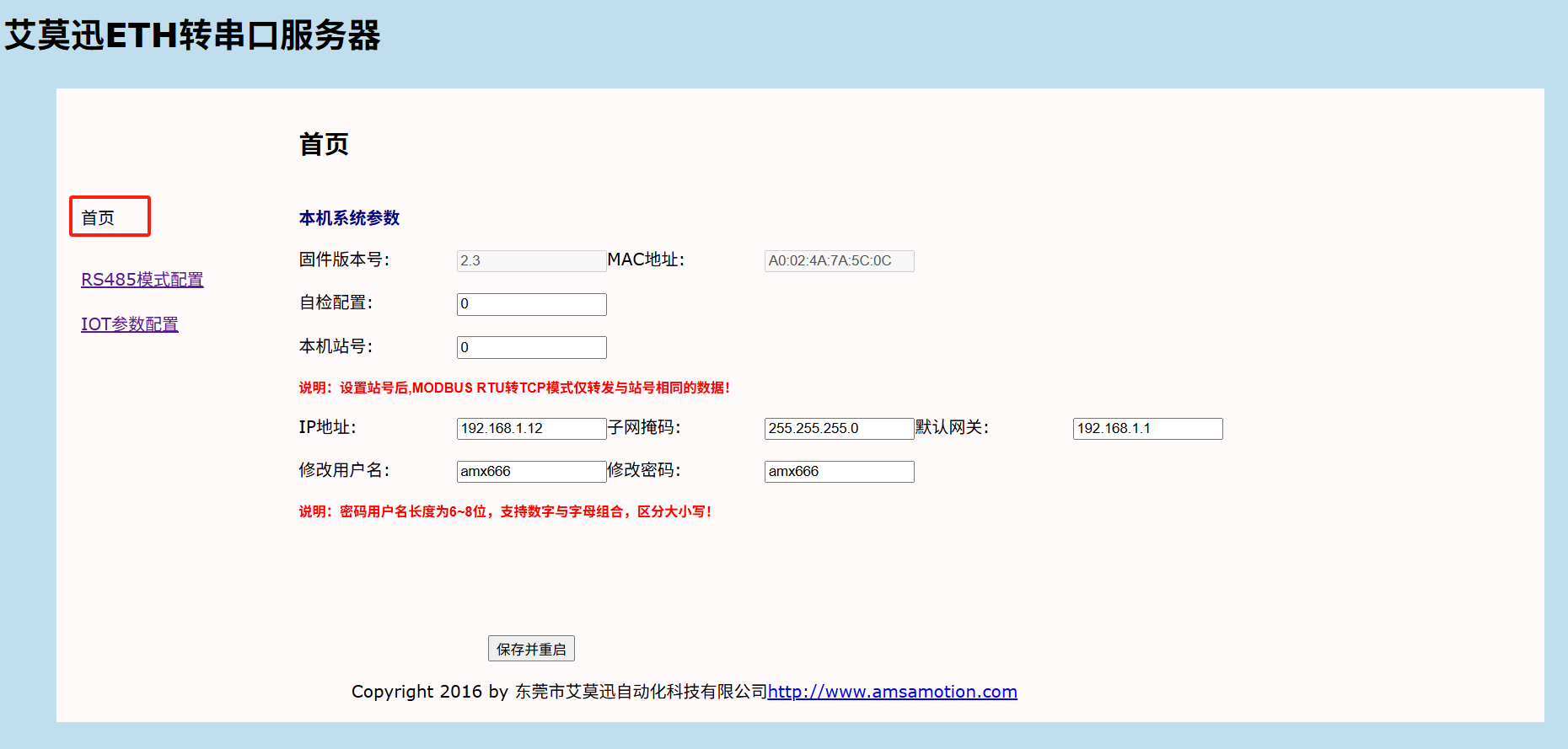
Task: Click the 本机系统参数 section heading
Action: coord(349,218)
